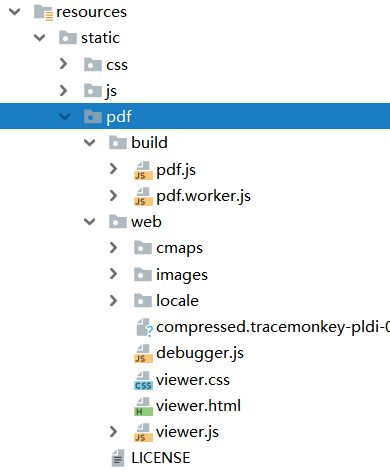The height and width of the screenshot is (472, 390).
Task: Click the locale folder icon
Action: [143, 300]
